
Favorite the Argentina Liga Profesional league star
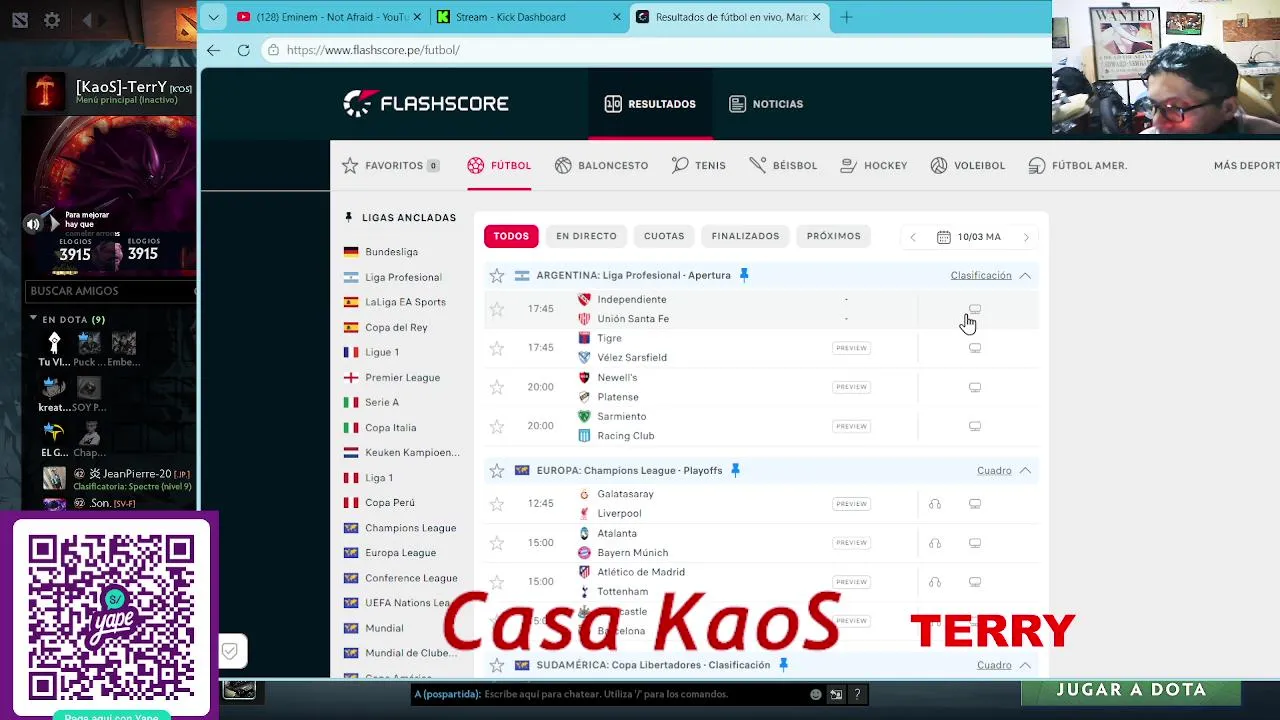pos(497,275)
